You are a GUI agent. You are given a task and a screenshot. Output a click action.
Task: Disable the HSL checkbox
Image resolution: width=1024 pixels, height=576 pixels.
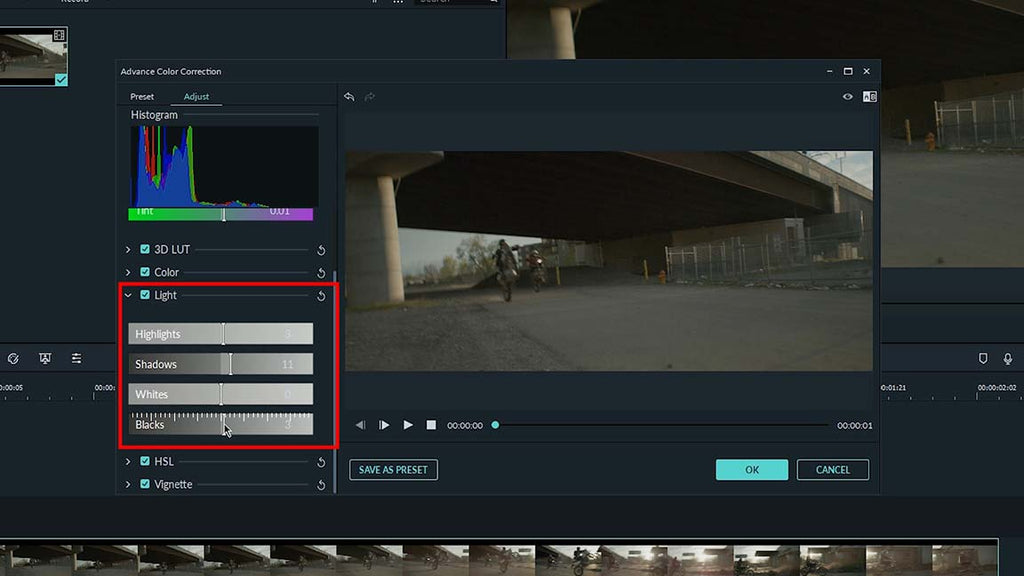145,461
